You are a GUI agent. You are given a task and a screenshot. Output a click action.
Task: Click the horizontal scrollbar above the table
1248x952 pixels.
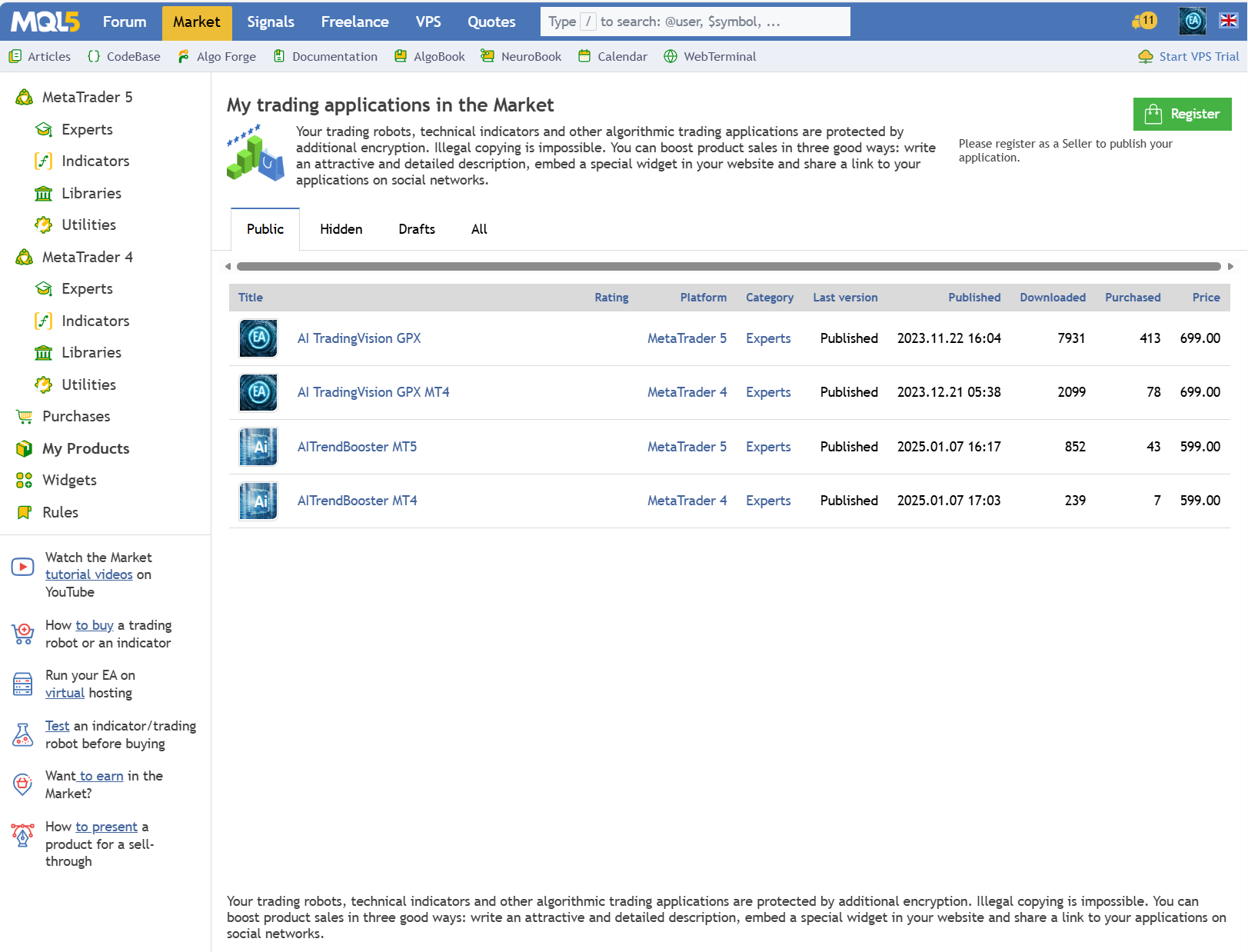click(x=729, y=267)
